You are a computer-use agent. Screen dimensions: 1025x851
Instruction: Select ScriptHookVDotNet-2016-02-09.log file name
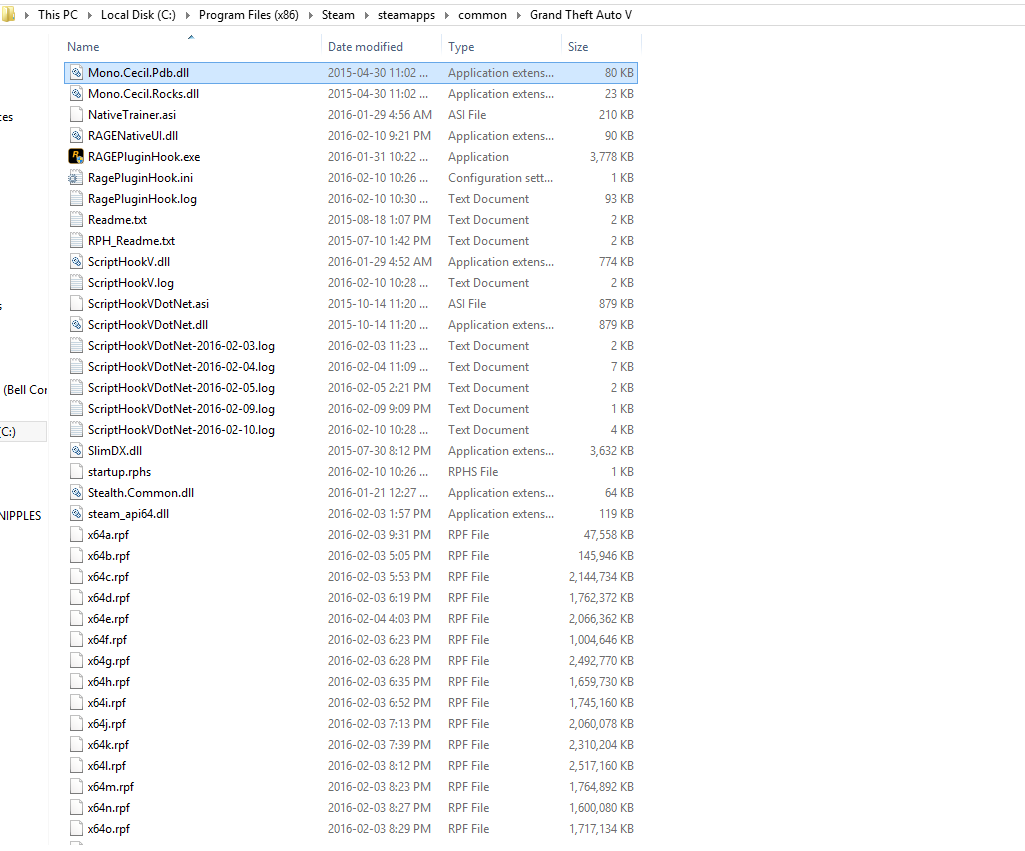[181, 409]
